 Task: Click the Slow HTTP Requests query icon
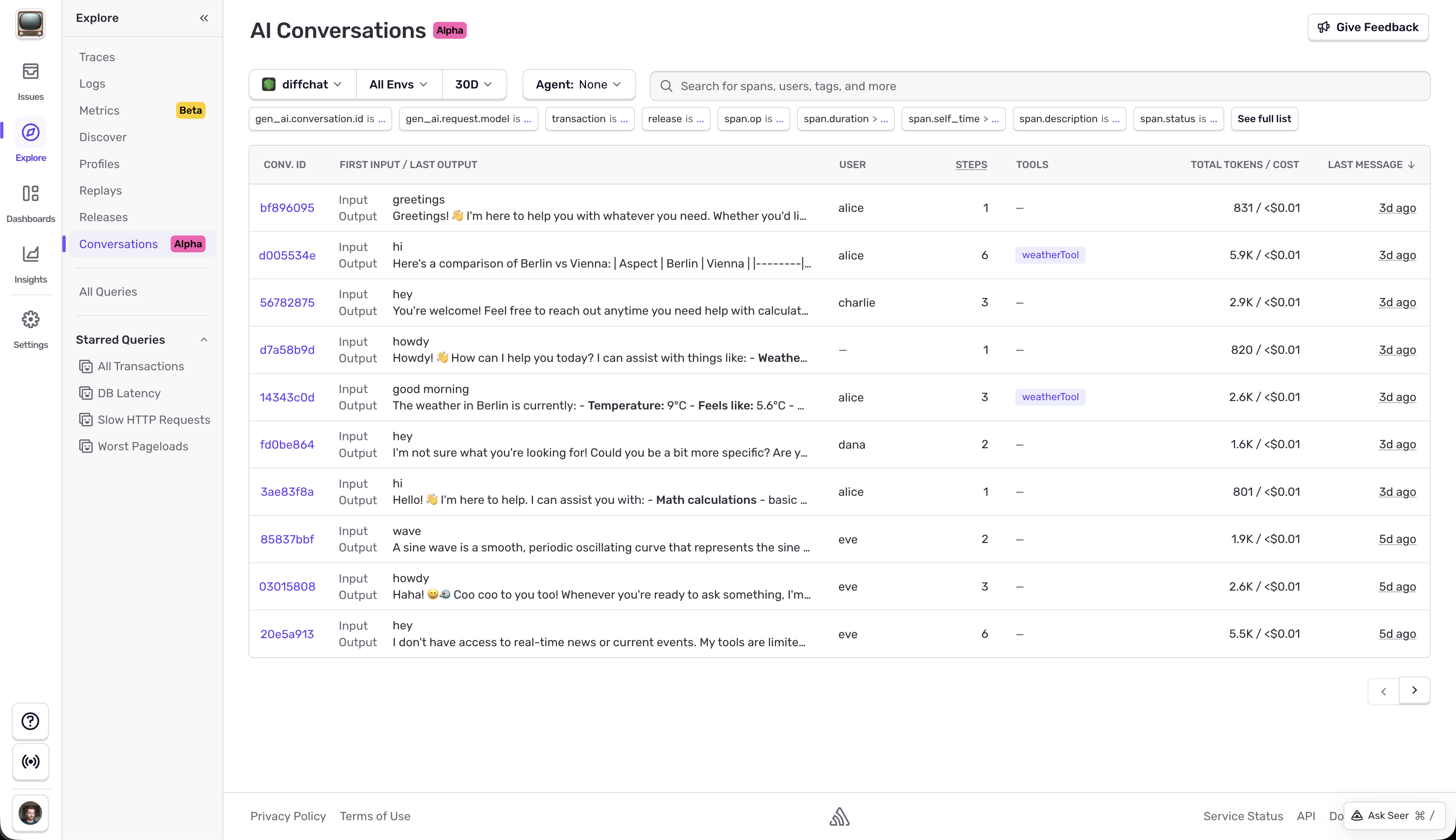point(86,420)
